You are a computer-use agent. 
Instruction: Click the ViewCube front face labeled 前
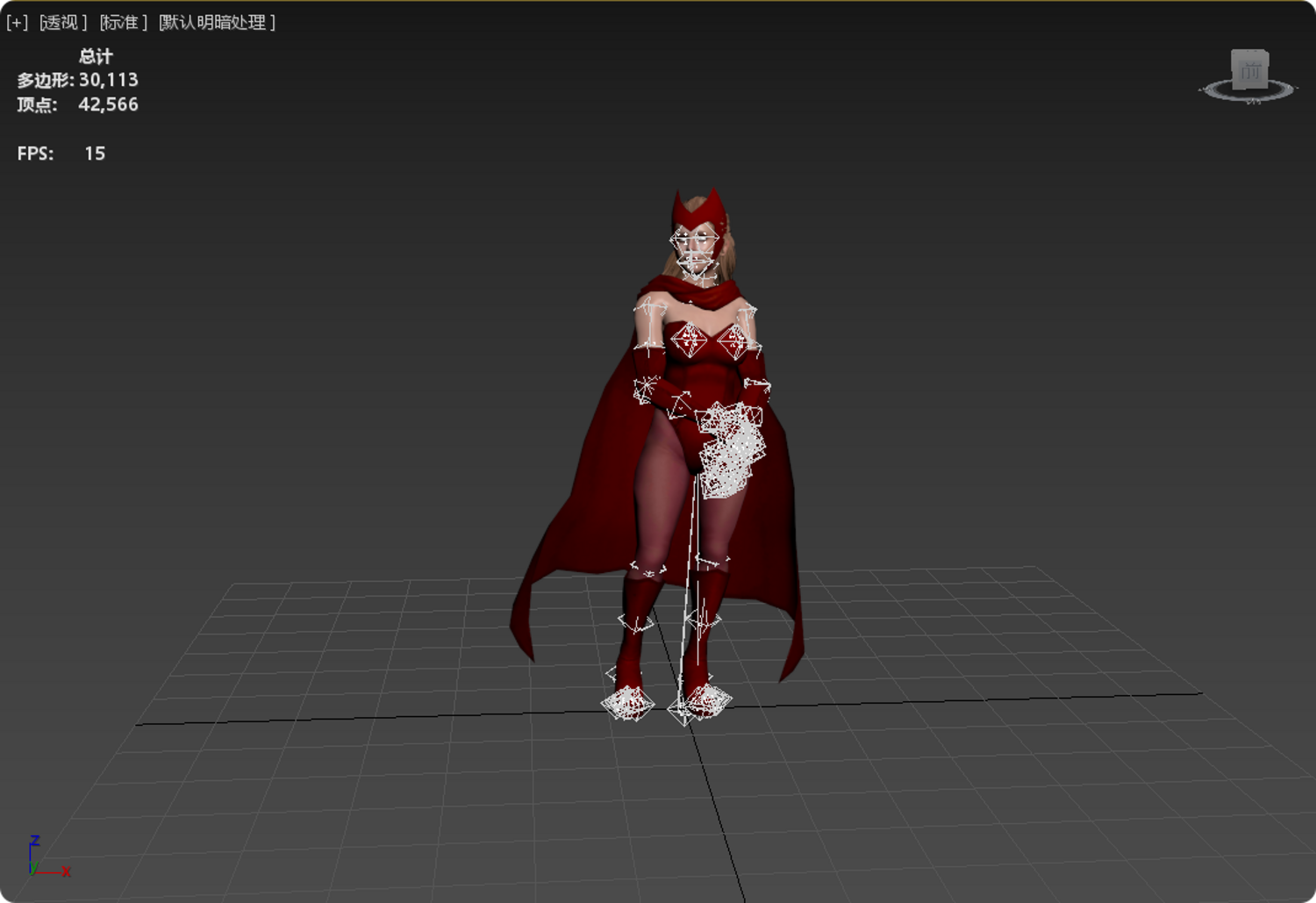(1250, 70)
